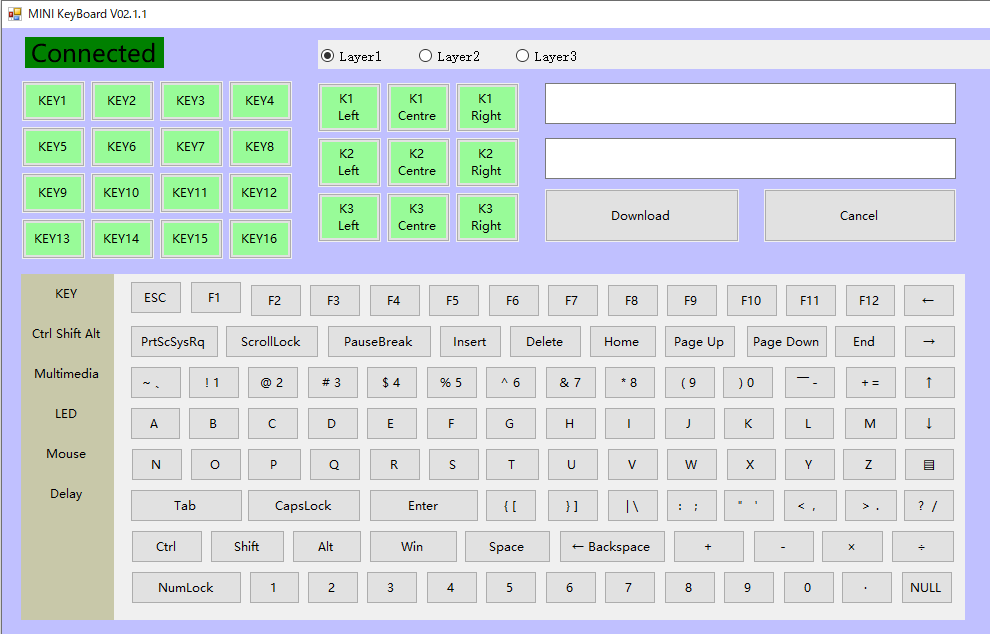
Task: Click the app icon in title bar
Action: point(14,13)
